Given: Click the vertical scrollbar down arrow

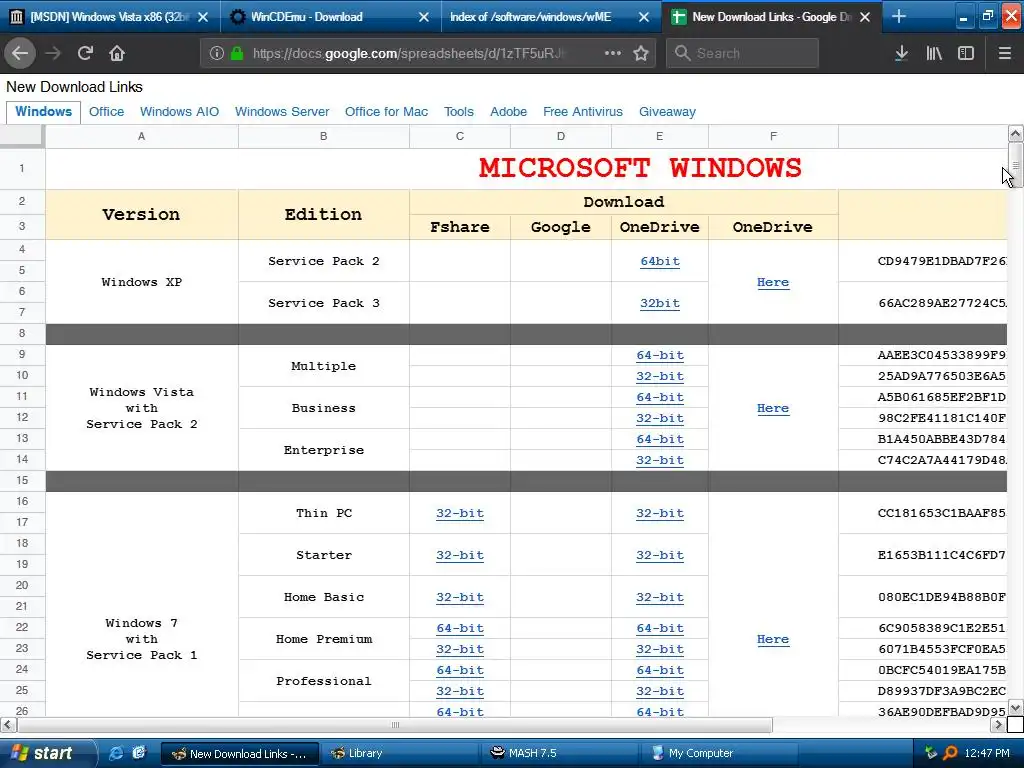Looking at the screenshot, I should (1016, 708).
